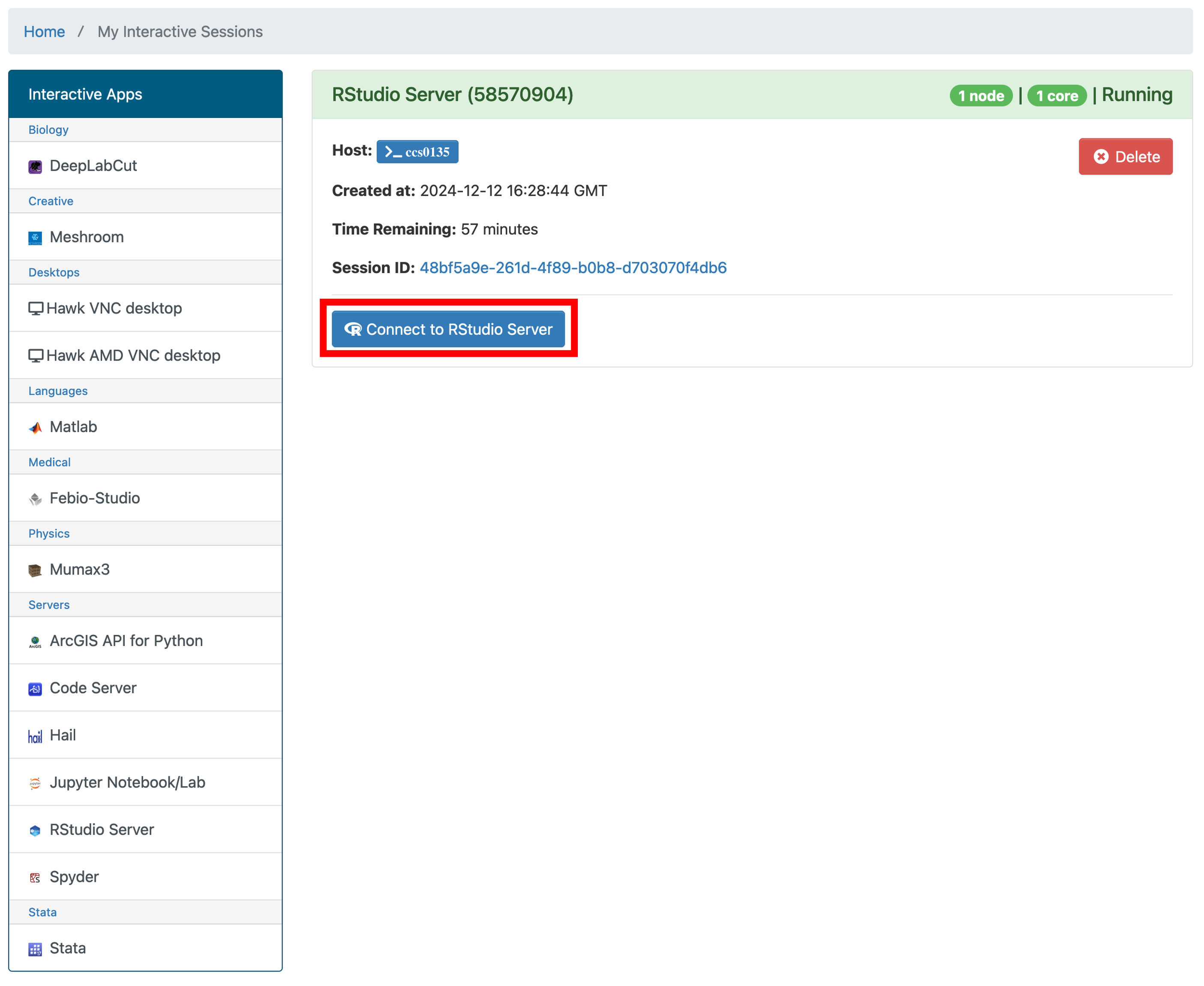This screenshot has width=1204, height=986.
Task: Open DeepLabCut interactive app
Action: pyautogui.click(x=145, y=165)
